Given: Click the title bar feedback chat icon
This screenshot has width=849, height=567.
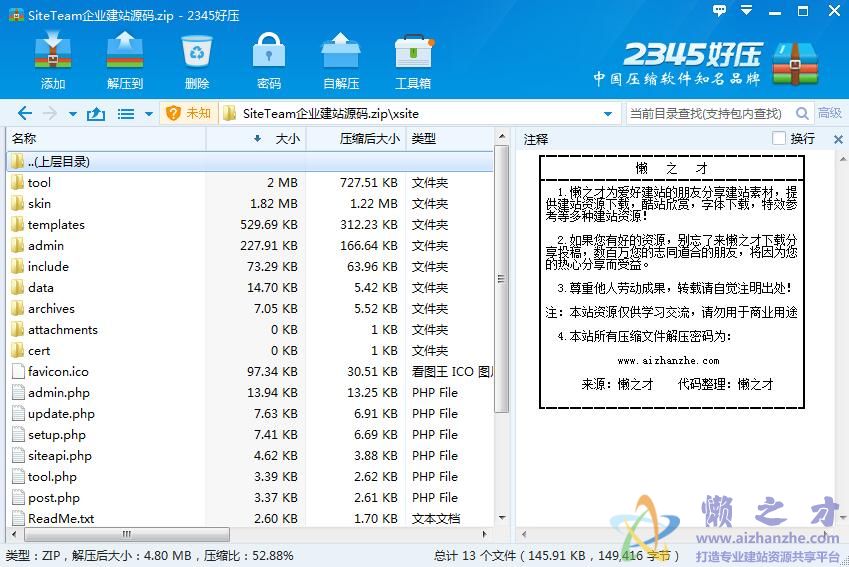Looking at the screenshot, I should (719, 10).
